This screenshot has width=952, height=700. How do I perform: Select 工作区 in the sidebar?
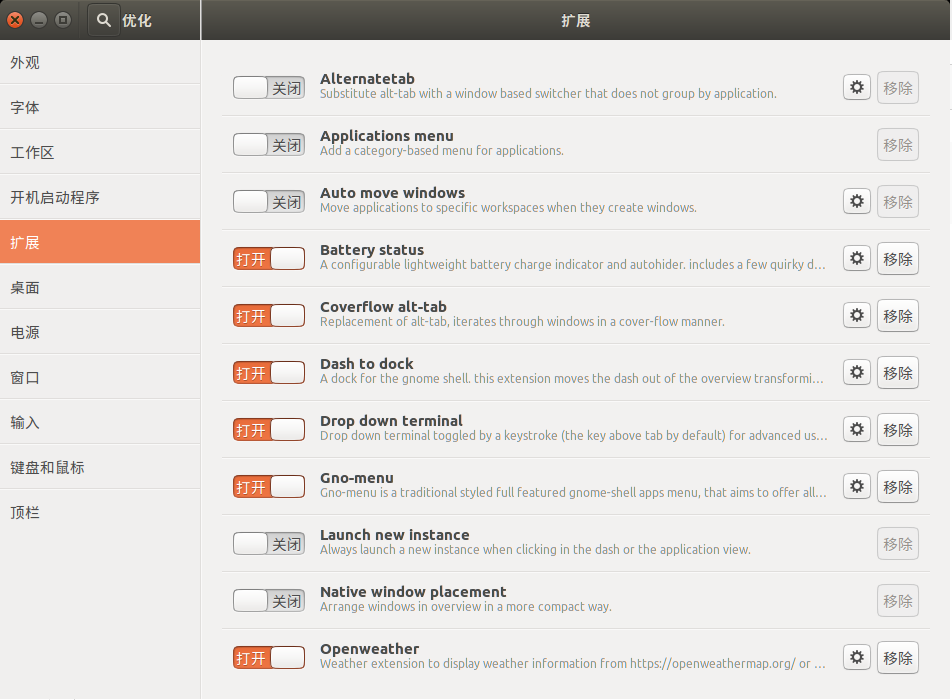(100, 152)
